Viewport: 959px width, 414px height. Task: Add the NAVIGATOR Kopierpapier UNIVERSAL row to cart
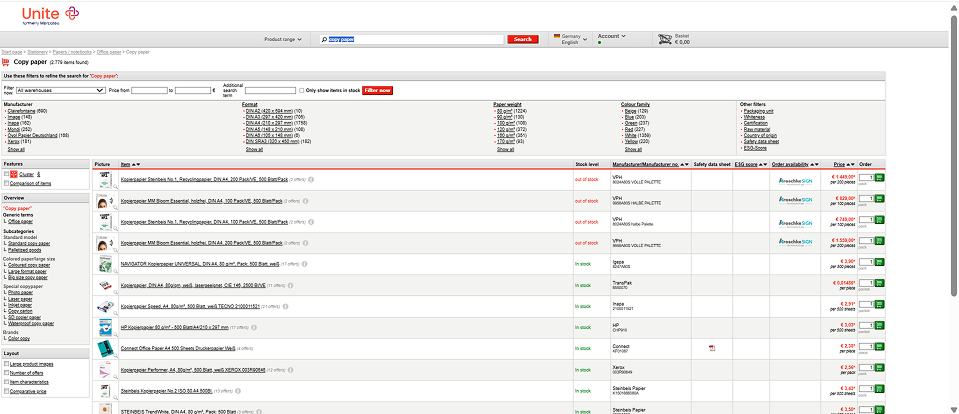(x=879, y=262)
